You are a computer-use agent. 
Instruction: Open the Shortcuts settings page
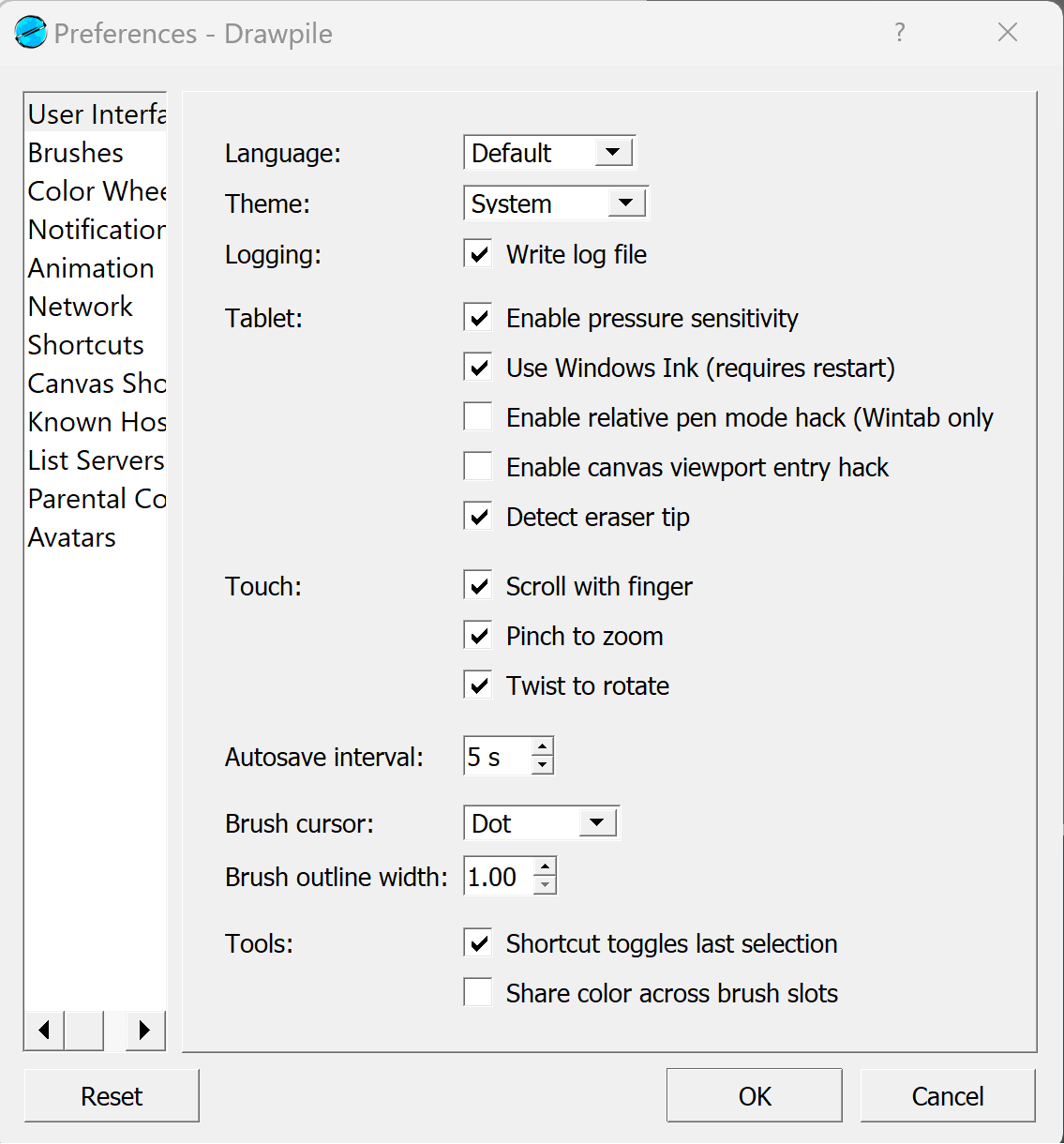click(x=85, y=345)
